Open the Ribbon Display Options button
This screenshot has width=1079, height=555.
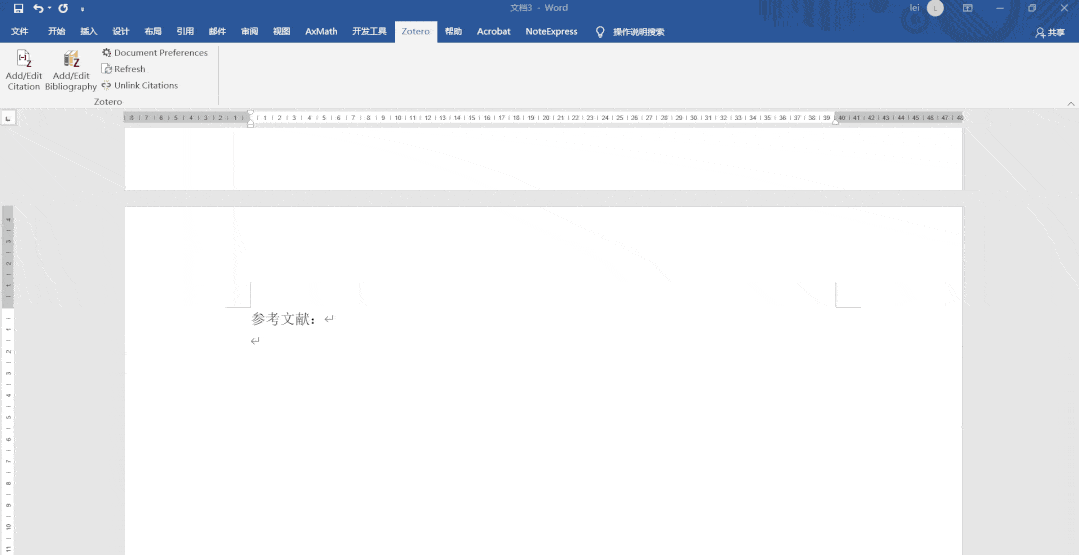[967, 8]
